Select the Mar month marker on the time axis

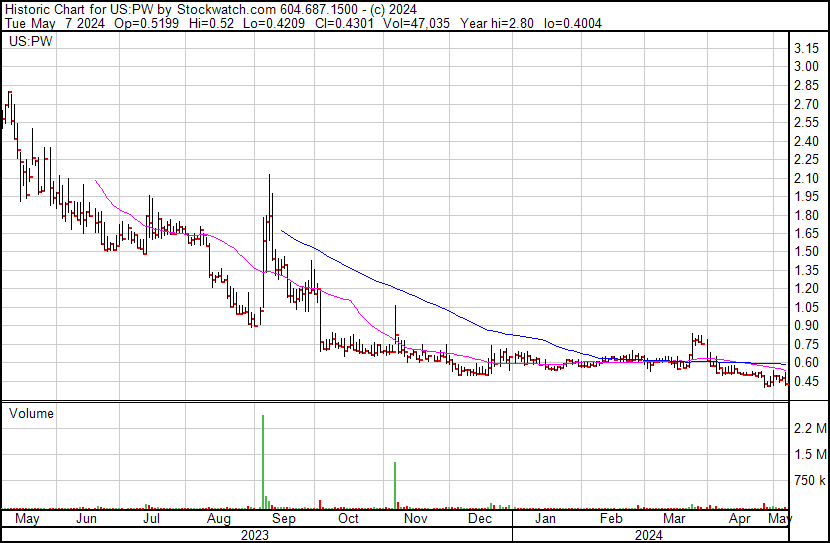click(677, 520)
